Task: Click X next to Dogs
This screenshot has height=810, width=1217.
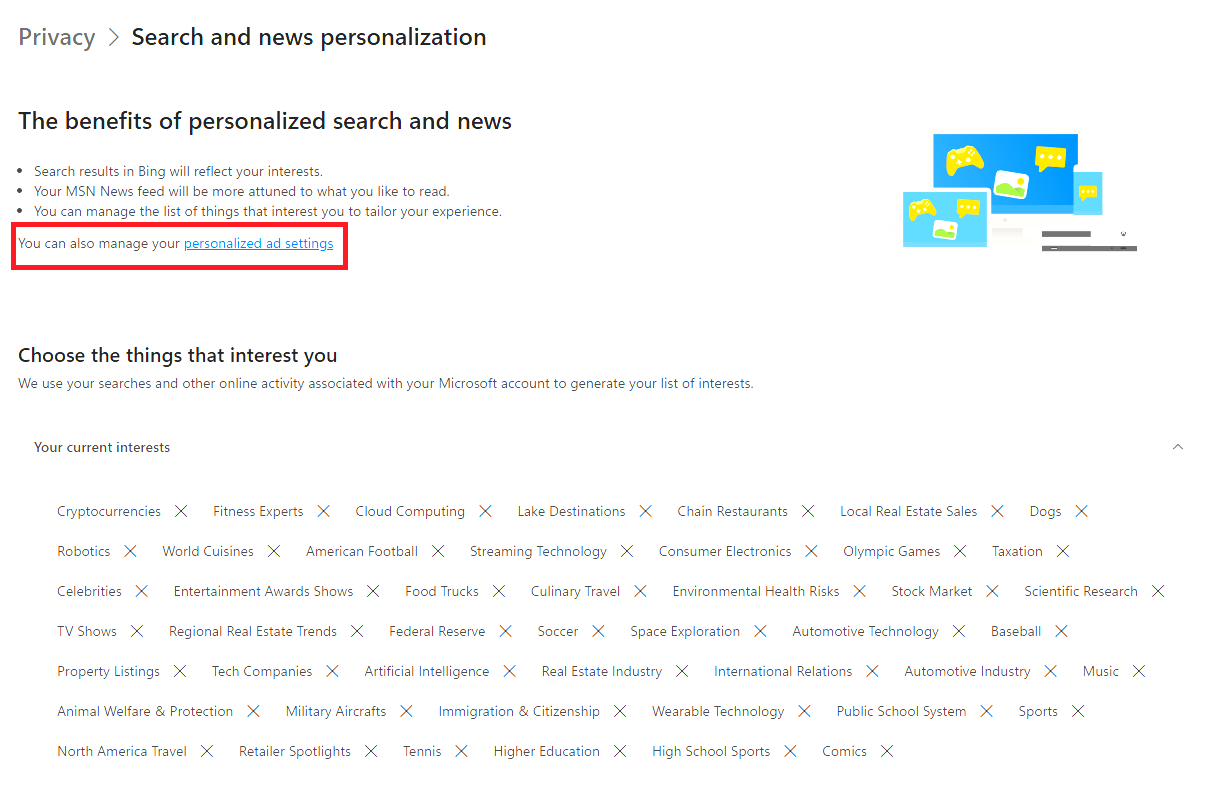Action: pyautogui.click(x=1081, y=511)
